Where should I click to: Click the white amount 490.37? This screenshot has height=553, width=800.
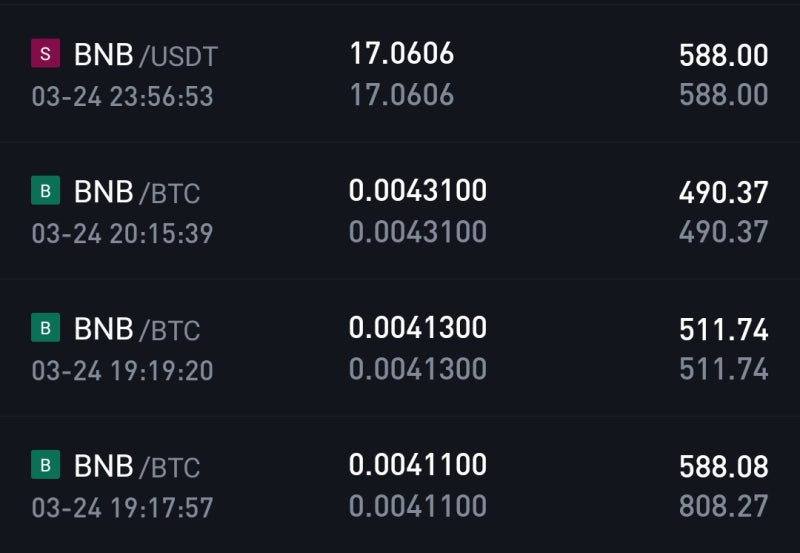[x=723, y=193]
